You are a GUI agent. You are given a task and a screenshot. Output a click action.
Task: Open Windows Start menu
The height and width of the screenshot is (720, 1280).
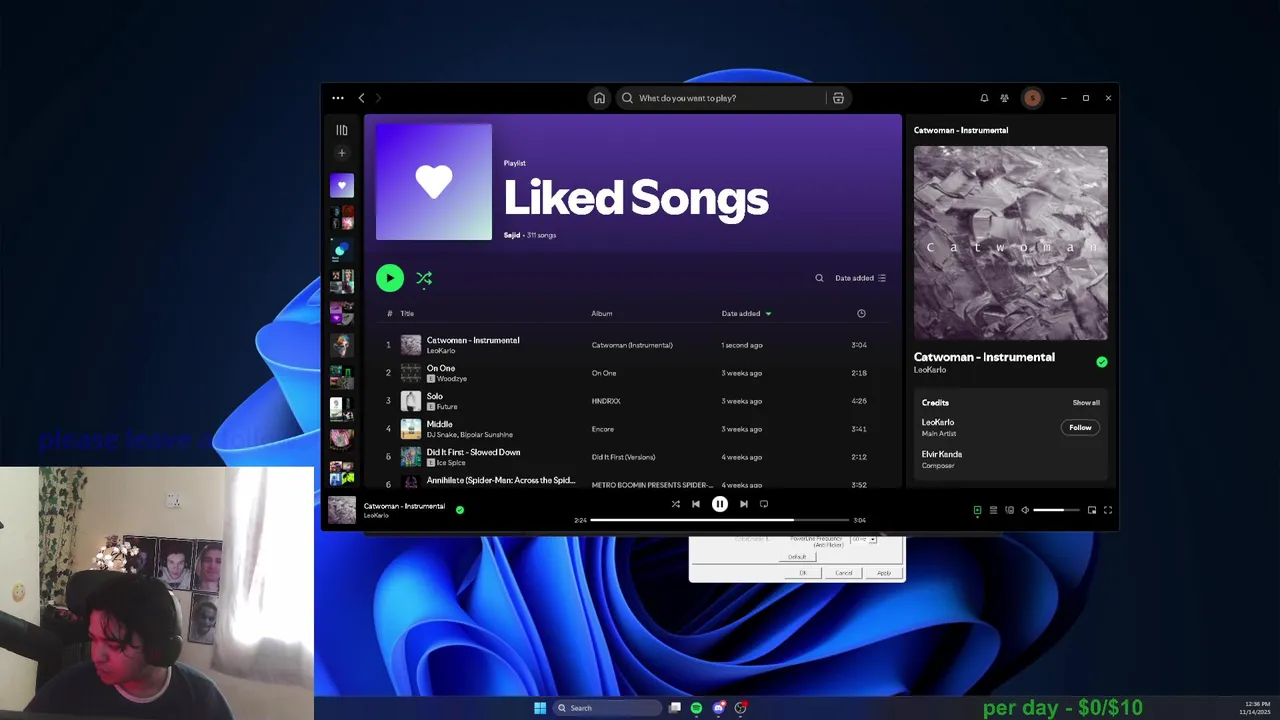click(540, 708)
